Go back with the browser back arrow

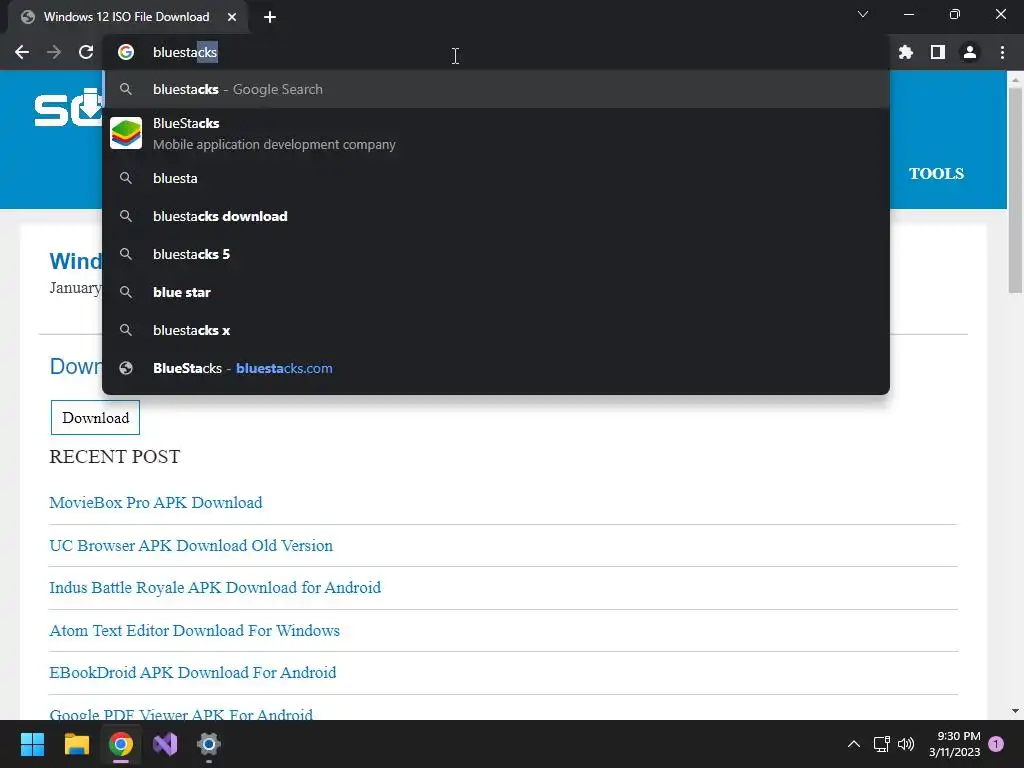[x=22, y=52]
